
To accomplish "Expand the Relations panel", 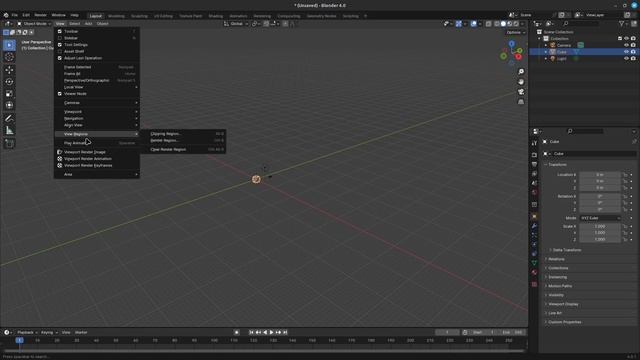I will click(x=556, y=259).
